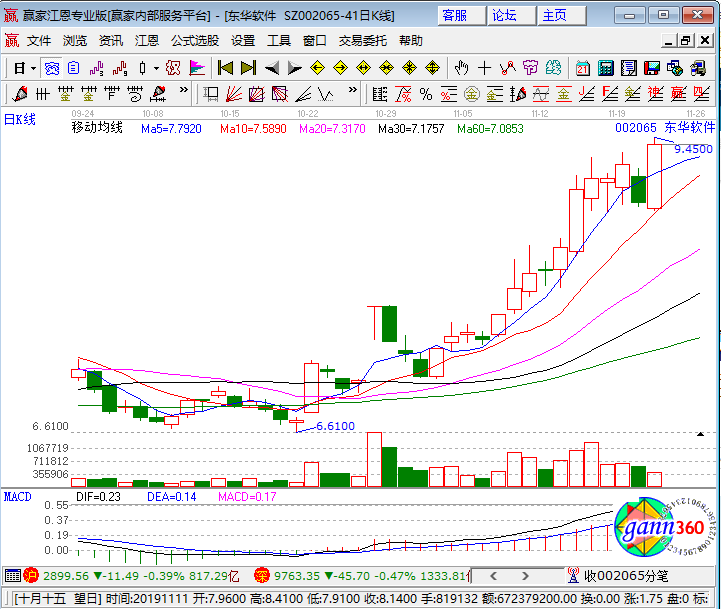Select the 日 period icon
Viewport: 721px width, 609px height.
(19, 69)
